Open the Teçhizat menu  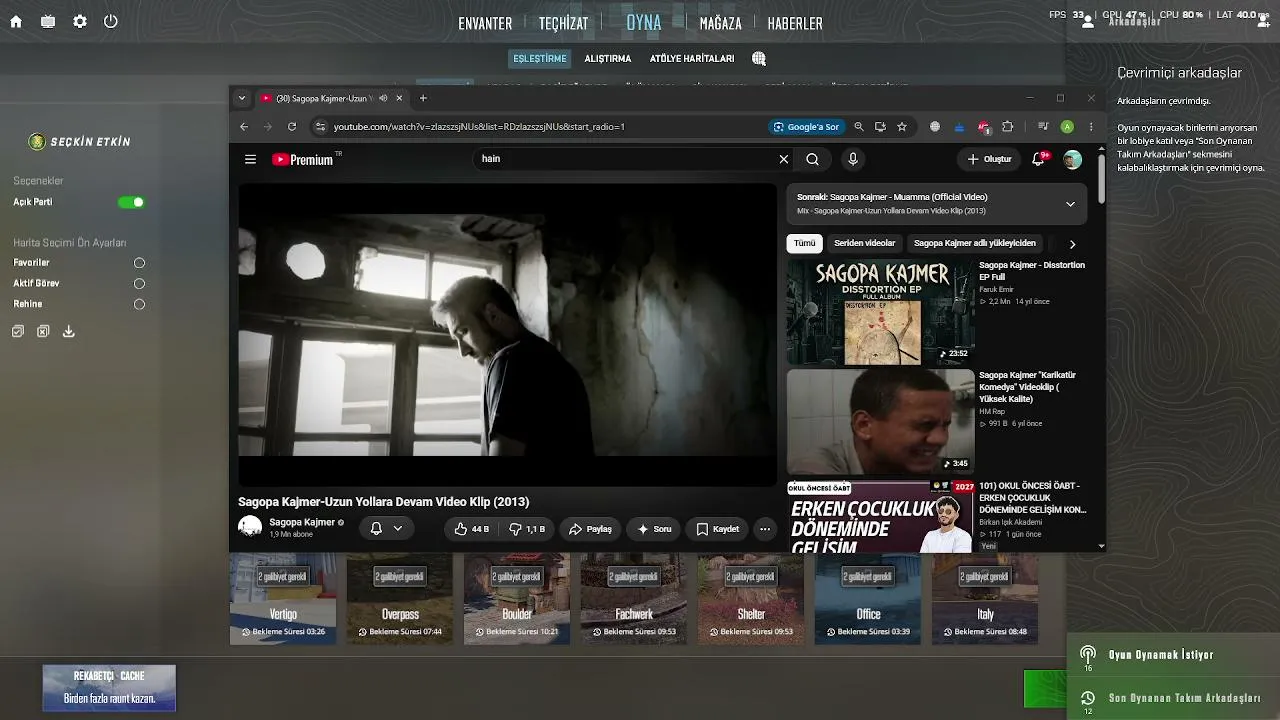pyautogui.click(x=564, y=24)
